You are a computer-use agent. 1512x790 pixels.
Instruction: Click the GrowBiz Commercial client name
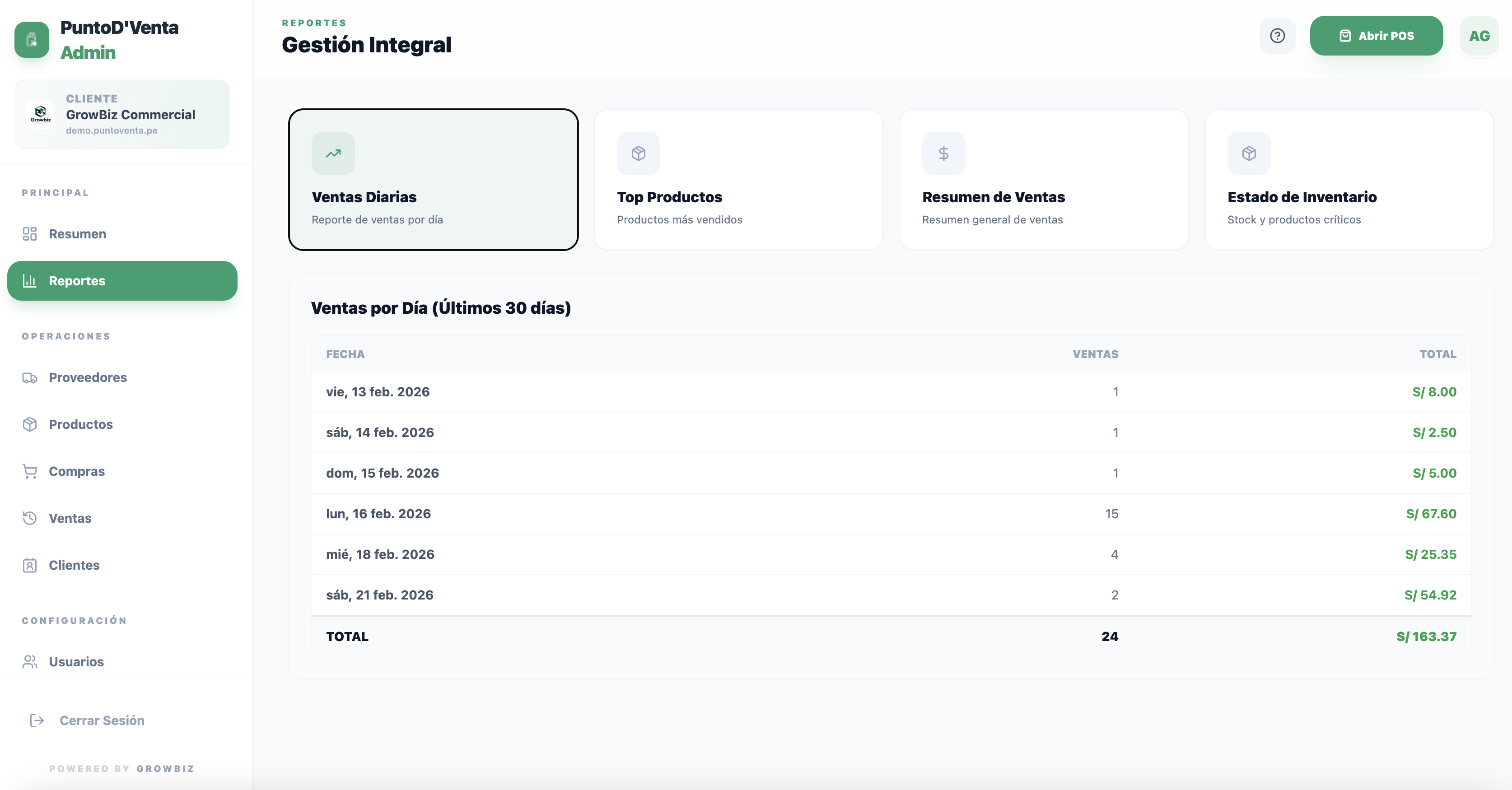131,115
